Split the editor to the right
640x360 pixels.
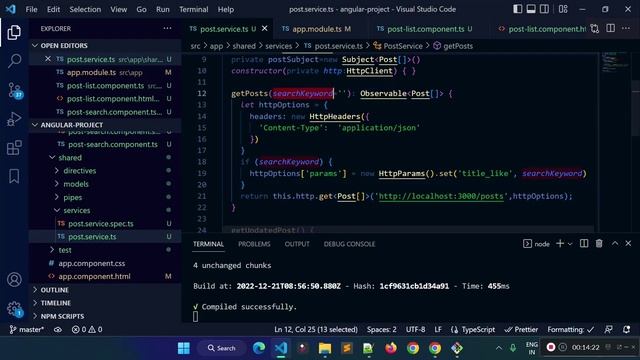(x=611, y=28)
